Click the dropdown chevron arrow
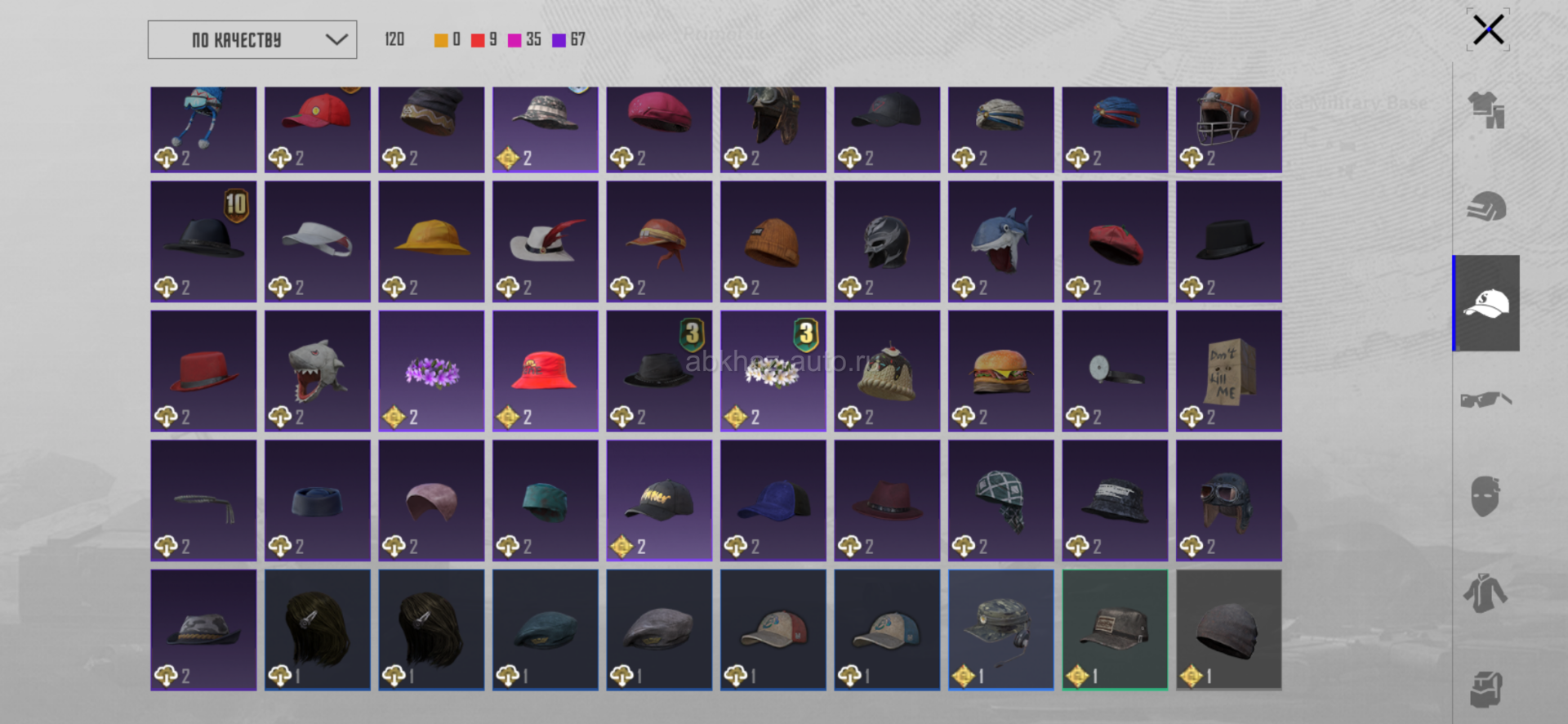The height and width of the screenshot is (724, 1568). (x=336, y=39)
